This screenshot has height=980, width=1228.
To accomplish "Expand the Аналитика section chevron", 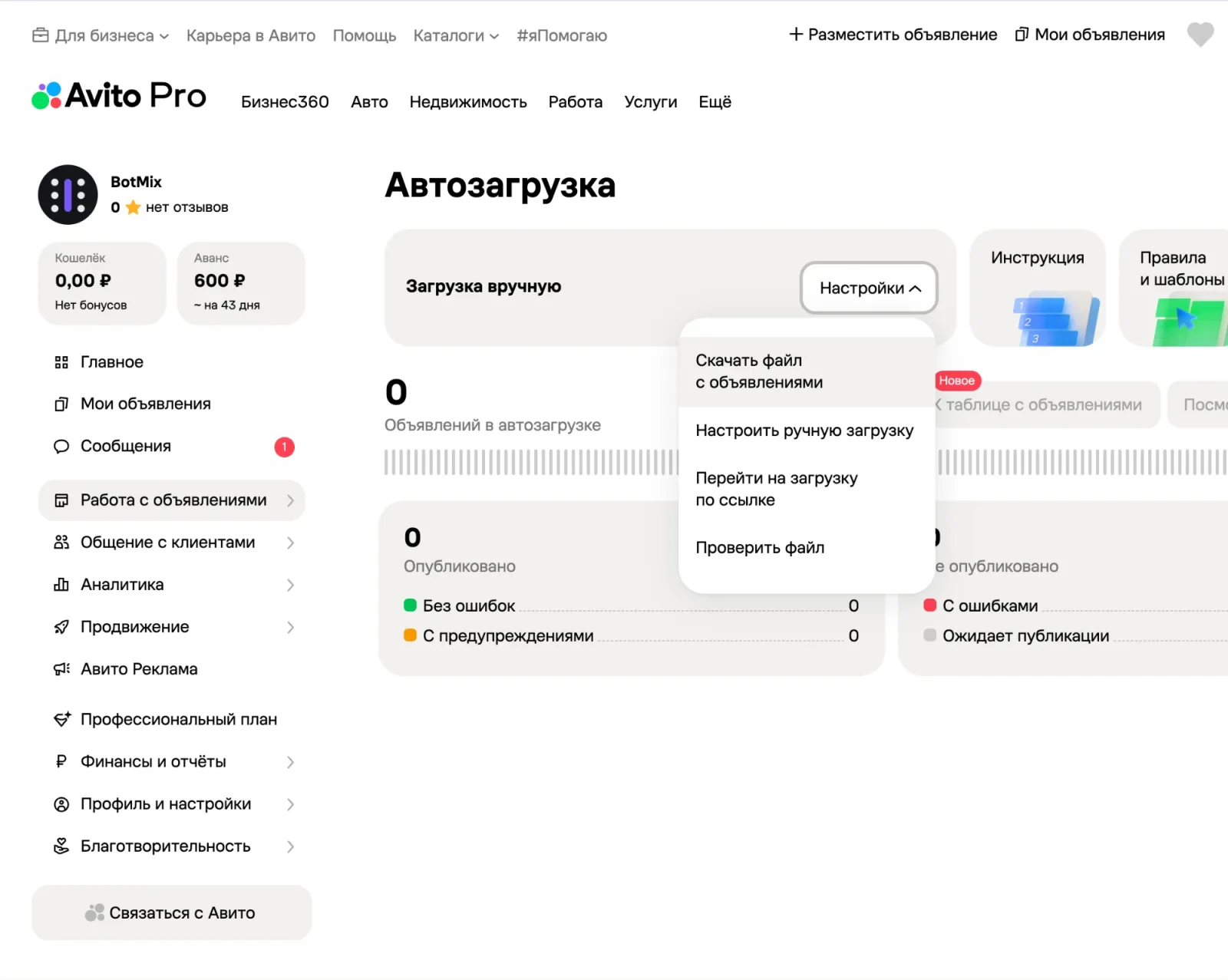I will pos(290,585).
